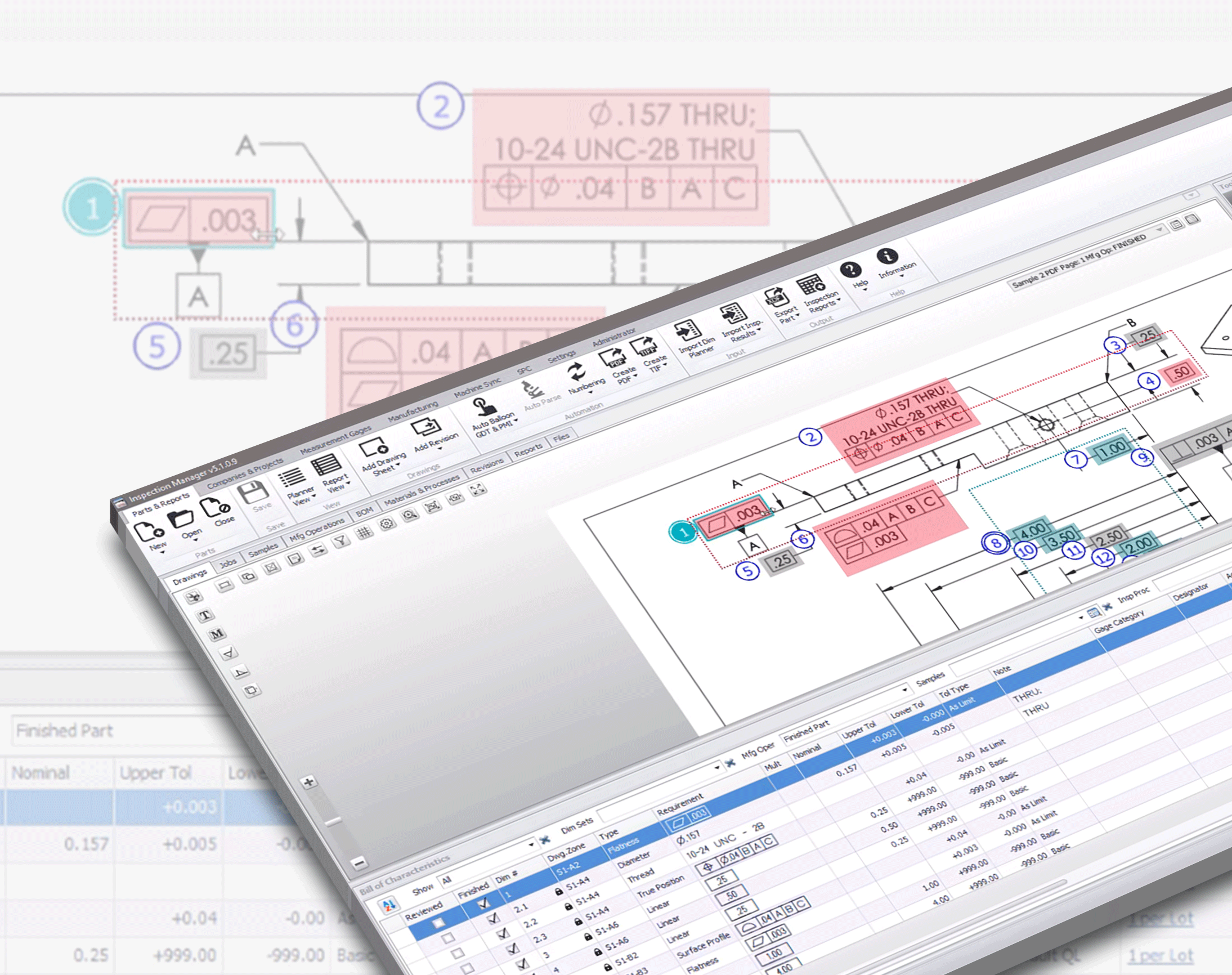Toggle the finished part checkbox for row 2.3
The width and height of the screenshot is (1232, 975).
[493, 944]
